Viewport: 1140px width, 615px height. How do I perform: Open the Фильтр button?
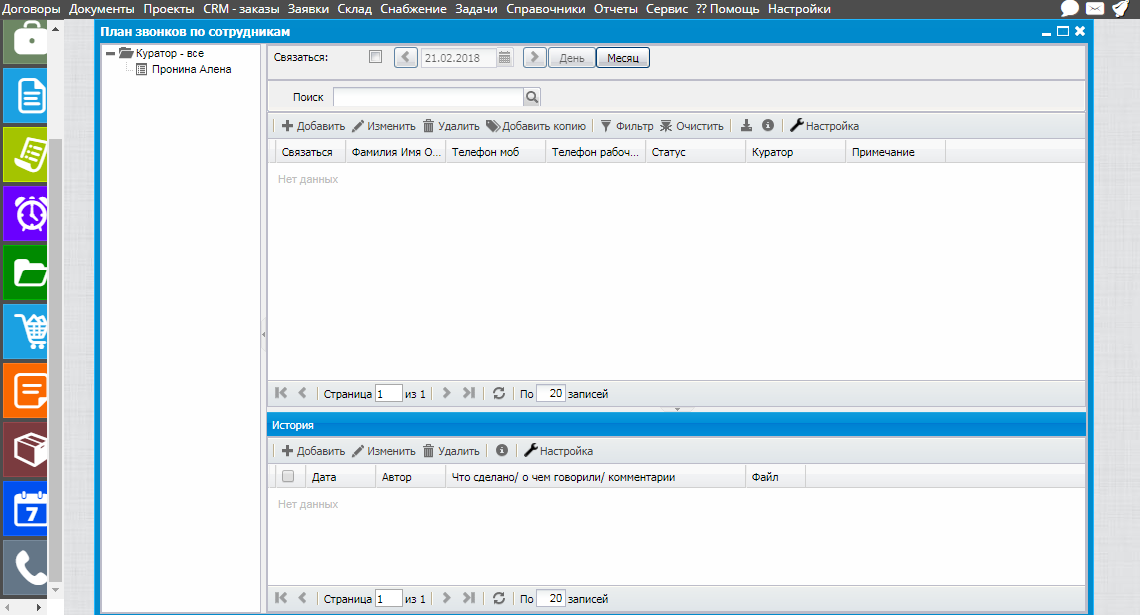coord(627,126)
